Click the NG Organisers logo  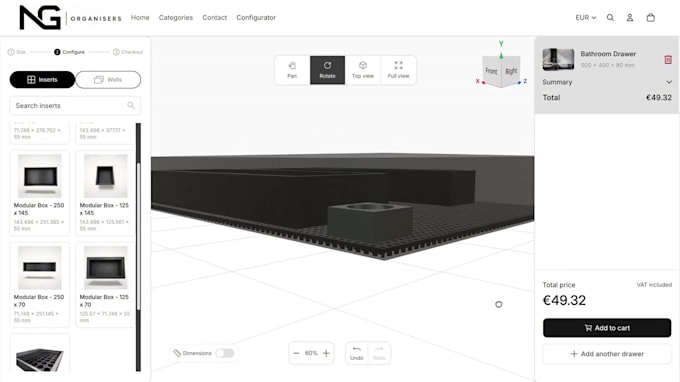(70, 17)
